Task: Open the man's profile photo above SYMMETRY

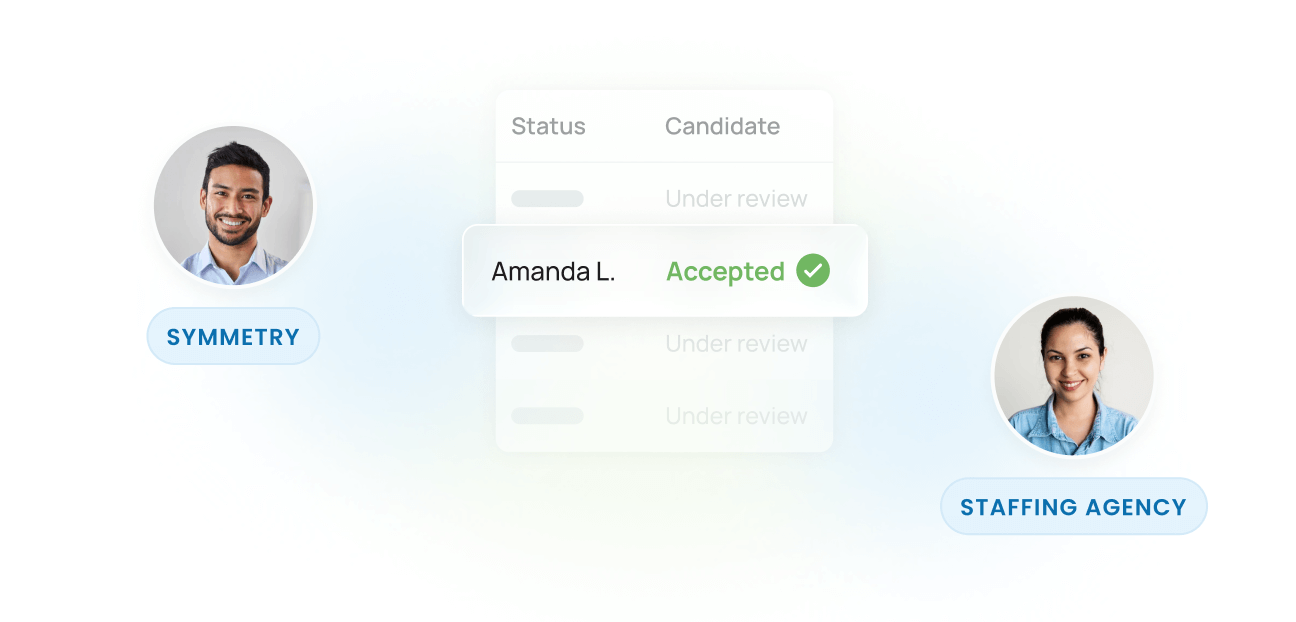Action: click(234, 206)
